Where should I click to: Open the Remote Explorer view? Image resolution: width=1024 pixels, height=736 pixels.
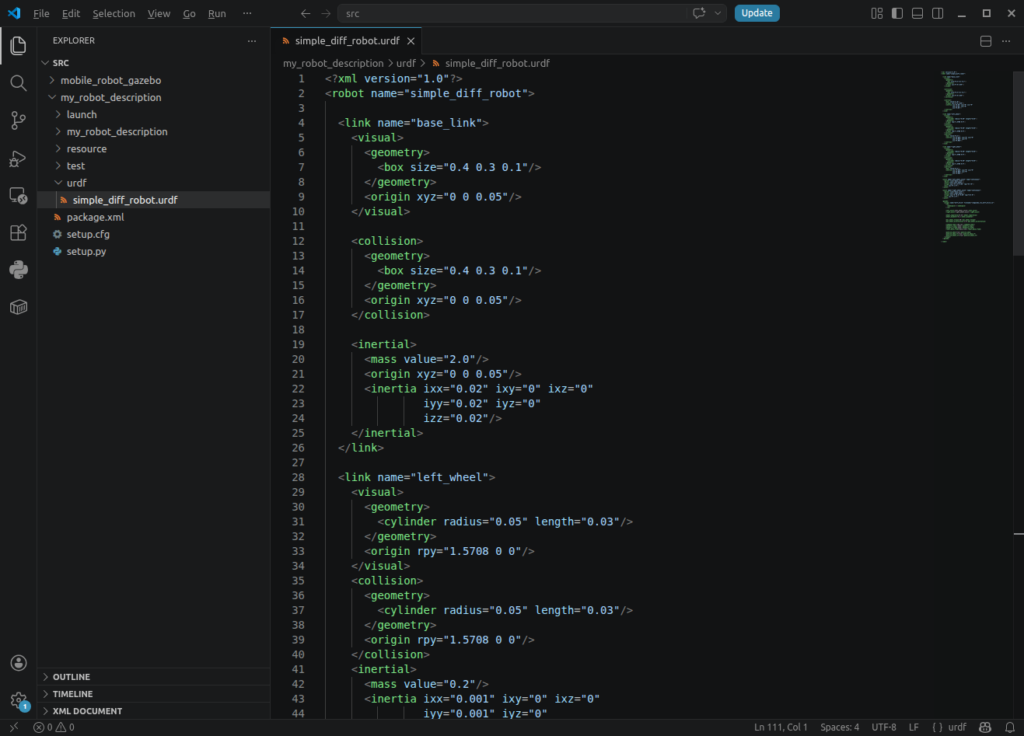[x=18, y=195]
